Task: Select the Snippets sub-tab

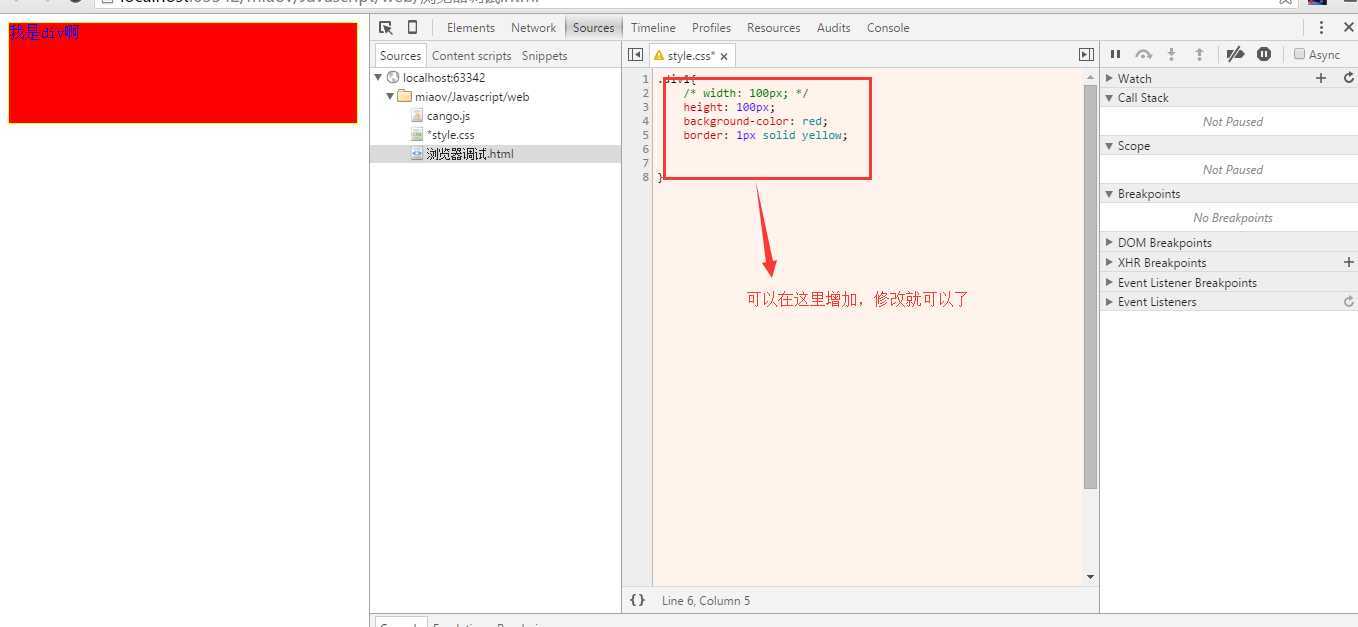Action: 544,56
